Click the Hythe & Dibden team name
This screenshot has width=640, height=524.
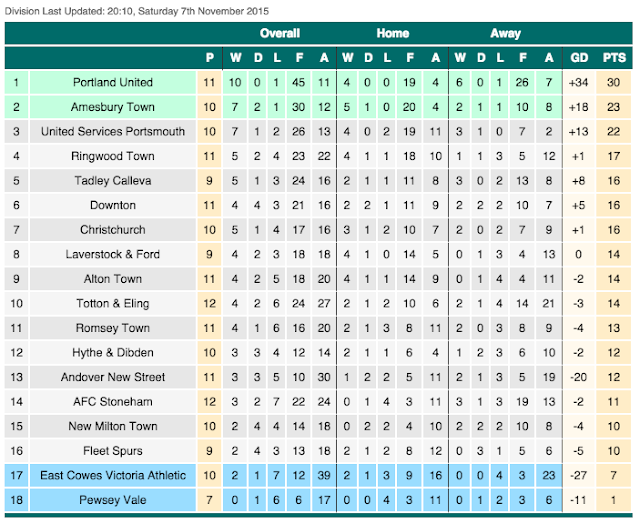(113, 353)
